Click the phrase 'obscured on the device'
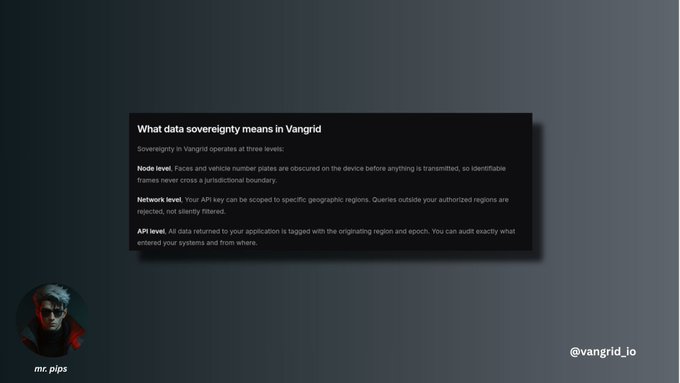680x383 pixels. pos(327,169)
